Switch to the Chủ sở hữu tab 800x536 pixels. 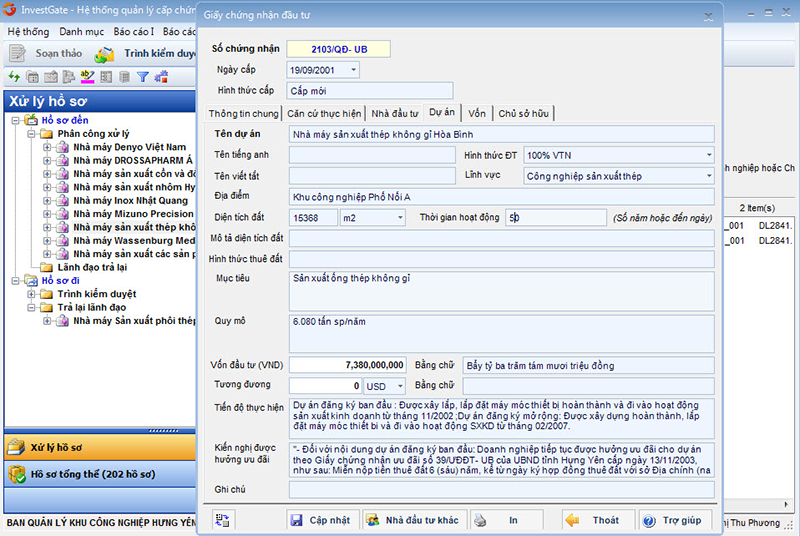523,113
